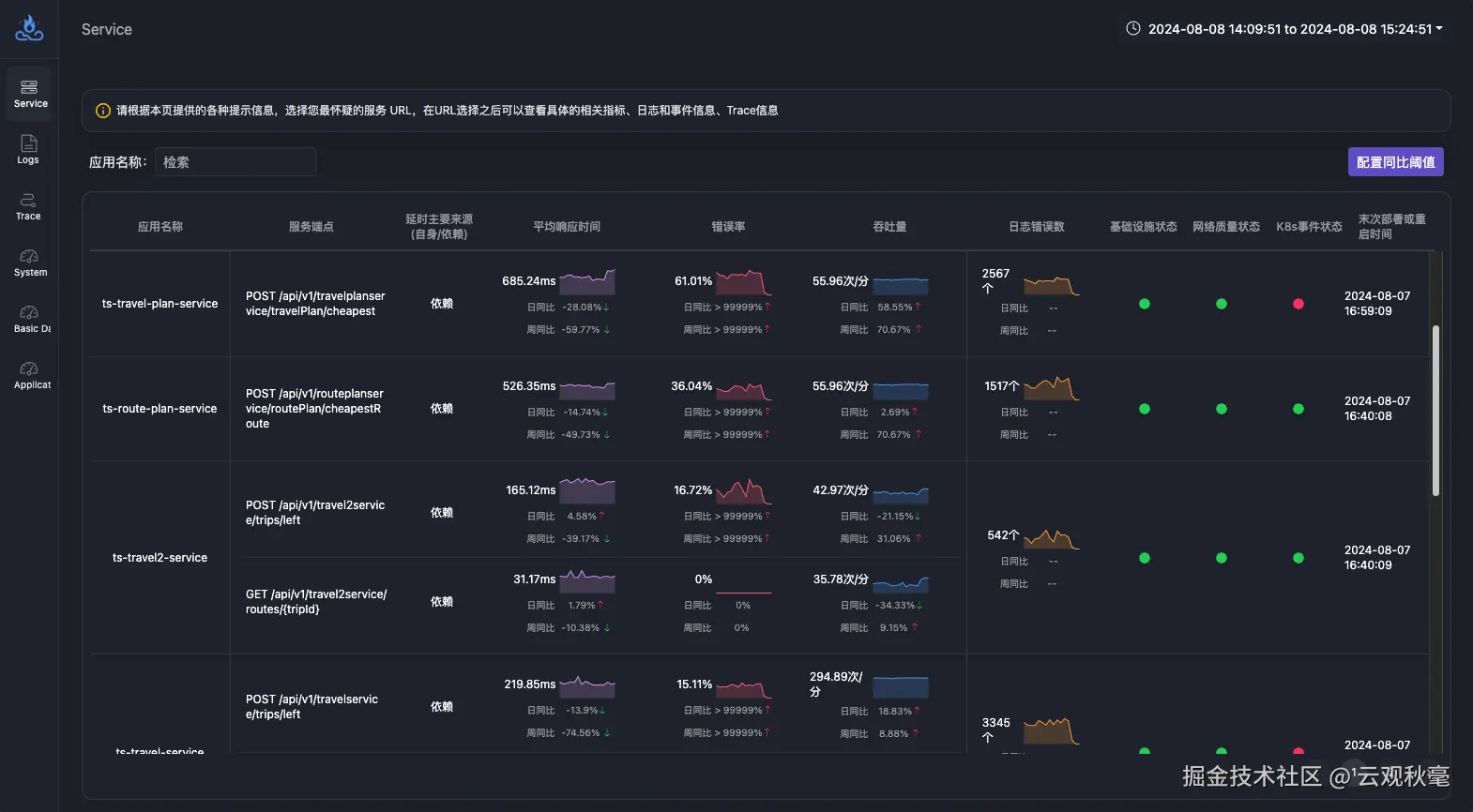The width and height of the screenshot is (1473, 812).
Task: Click the 55.96次/分 throughput chart for ts-route-plan-service
Action: point(901,390)
